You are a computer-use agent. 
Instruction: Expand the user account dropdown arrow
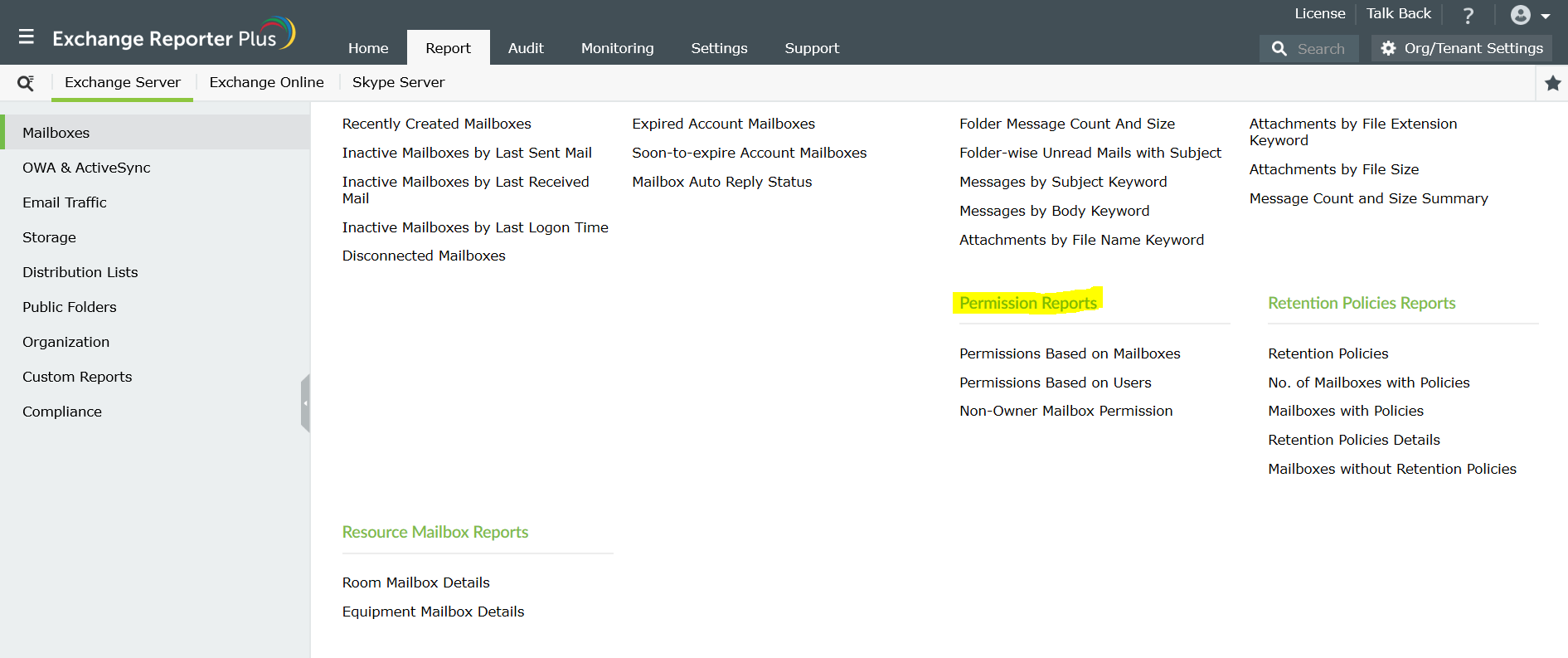[1546, 16]
